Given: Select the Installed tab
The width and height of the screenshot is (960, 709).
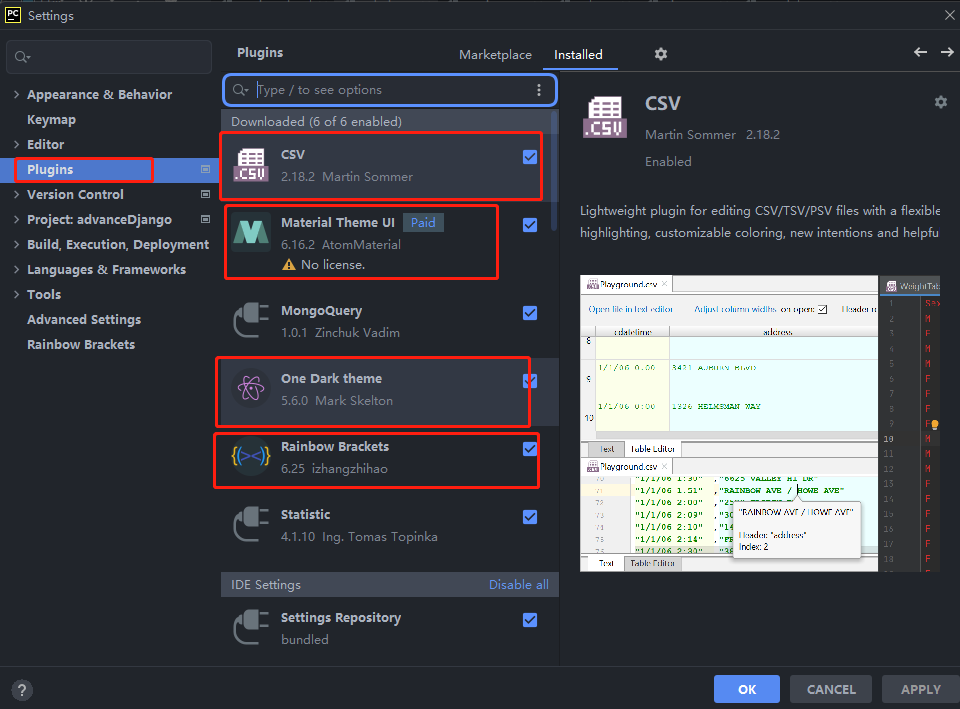Looking at the screenshot, I should coord(578,54).
